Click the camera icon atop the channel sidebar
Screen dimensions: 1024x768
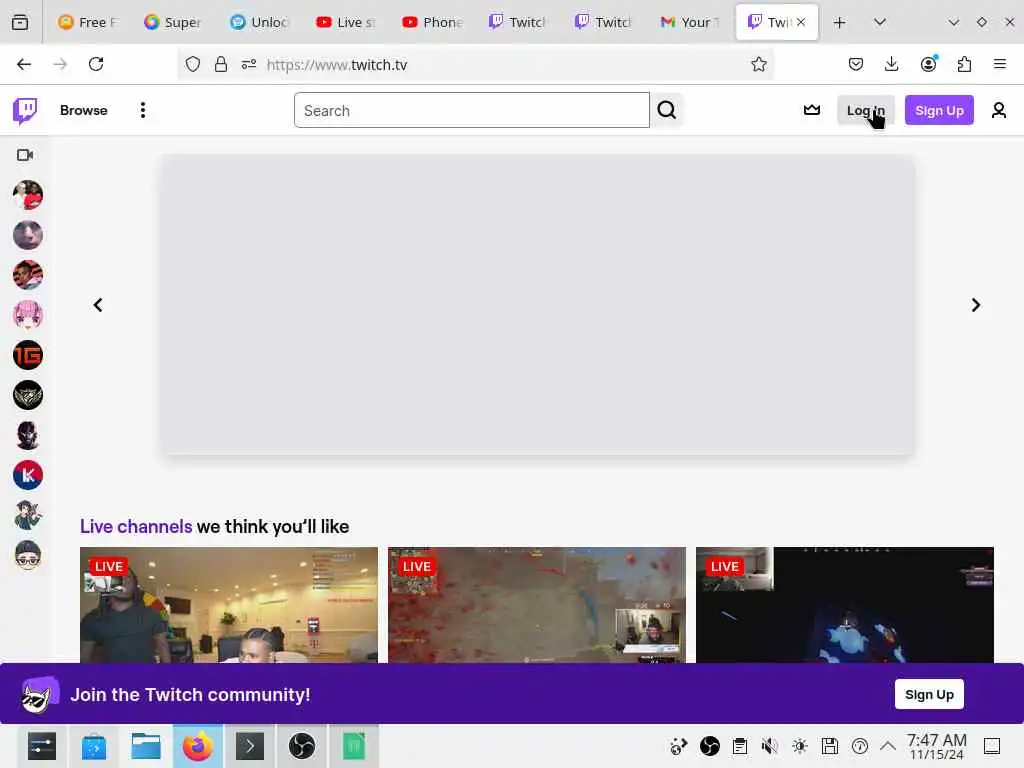pos(25,155)
